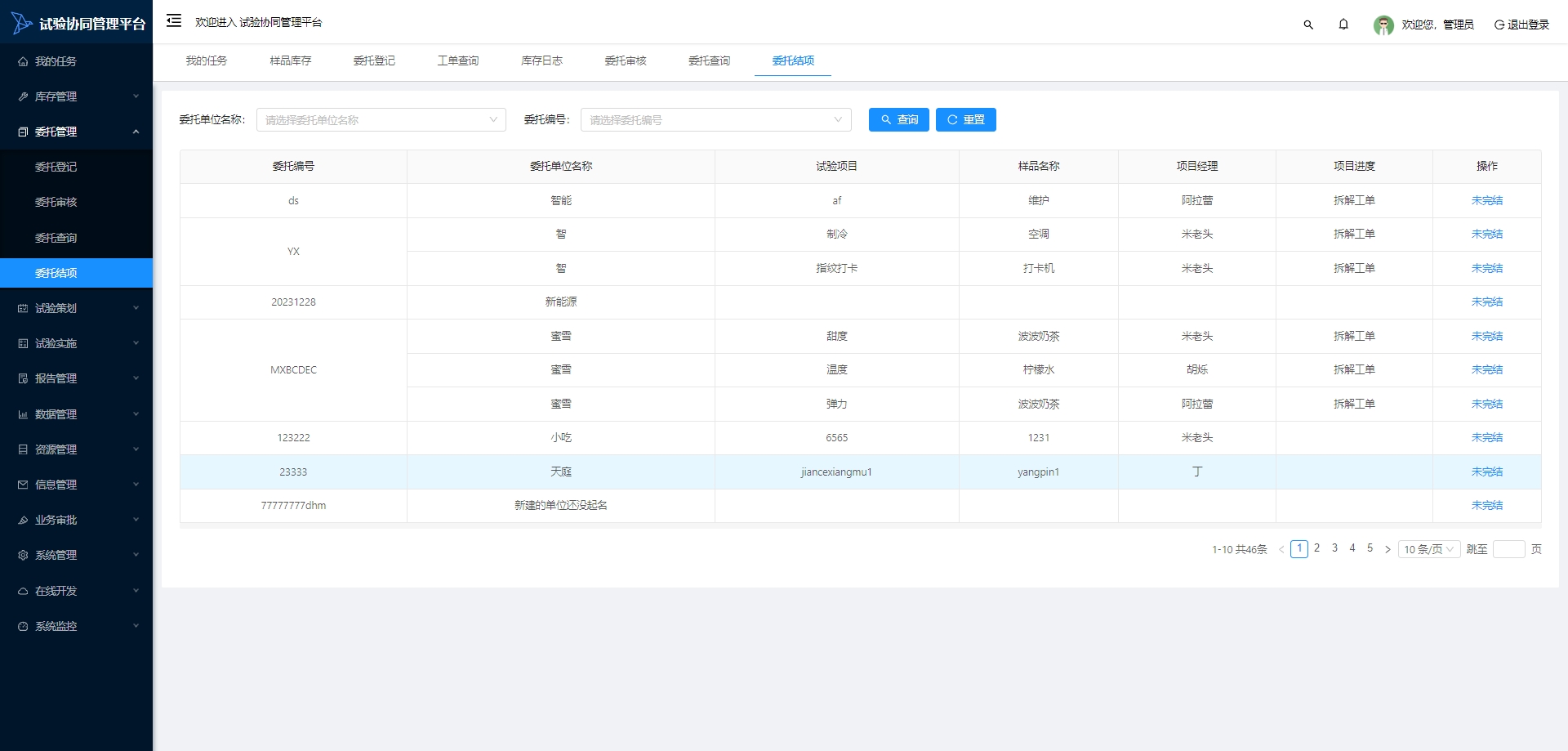The width and height of the screenshot is (1568, 751).
Task: Open the 10 条/页 page size selector
Action: point(1428,550)
